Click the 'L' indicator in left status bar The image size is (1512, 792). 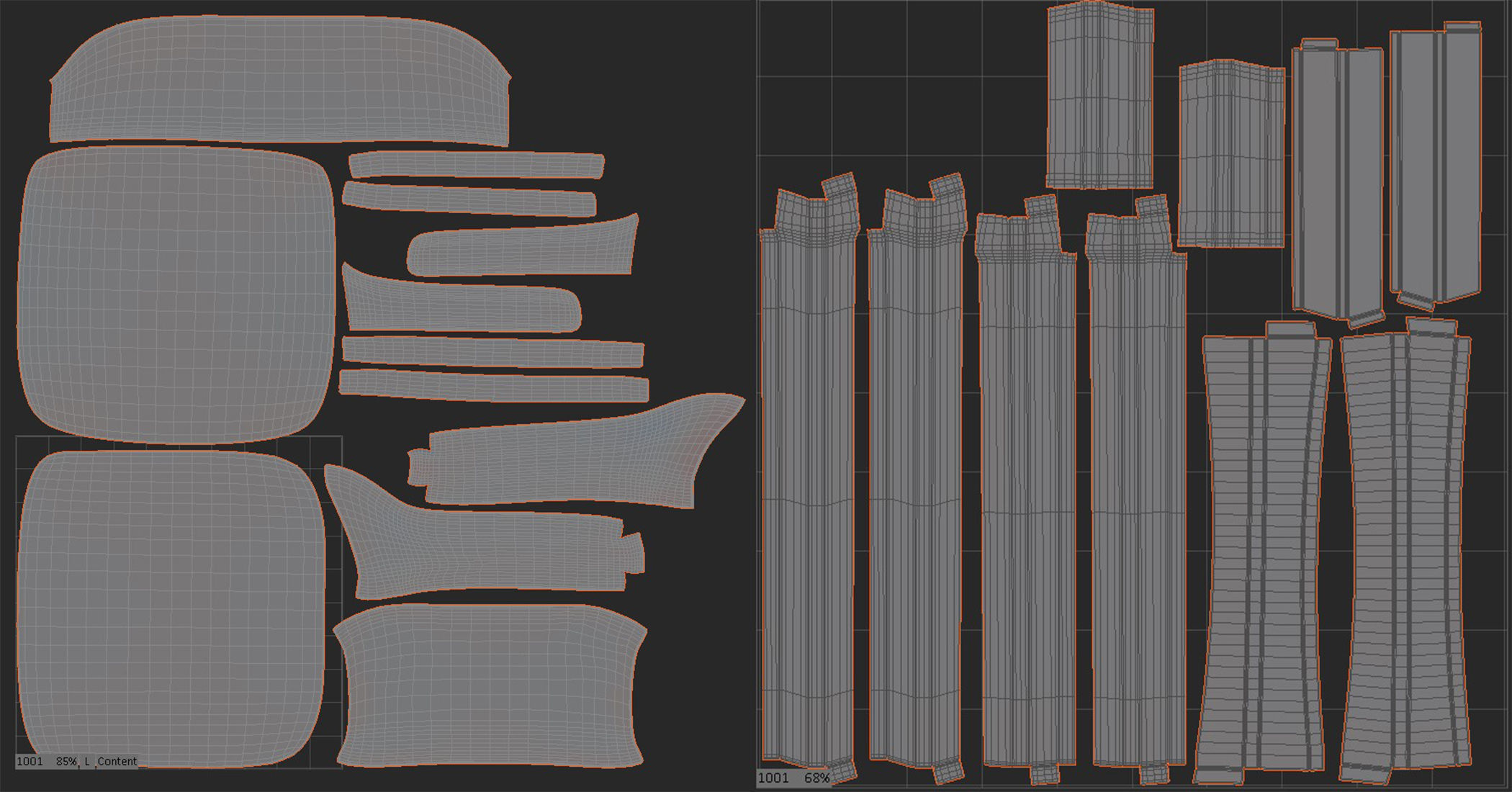(x=87, y=761)
